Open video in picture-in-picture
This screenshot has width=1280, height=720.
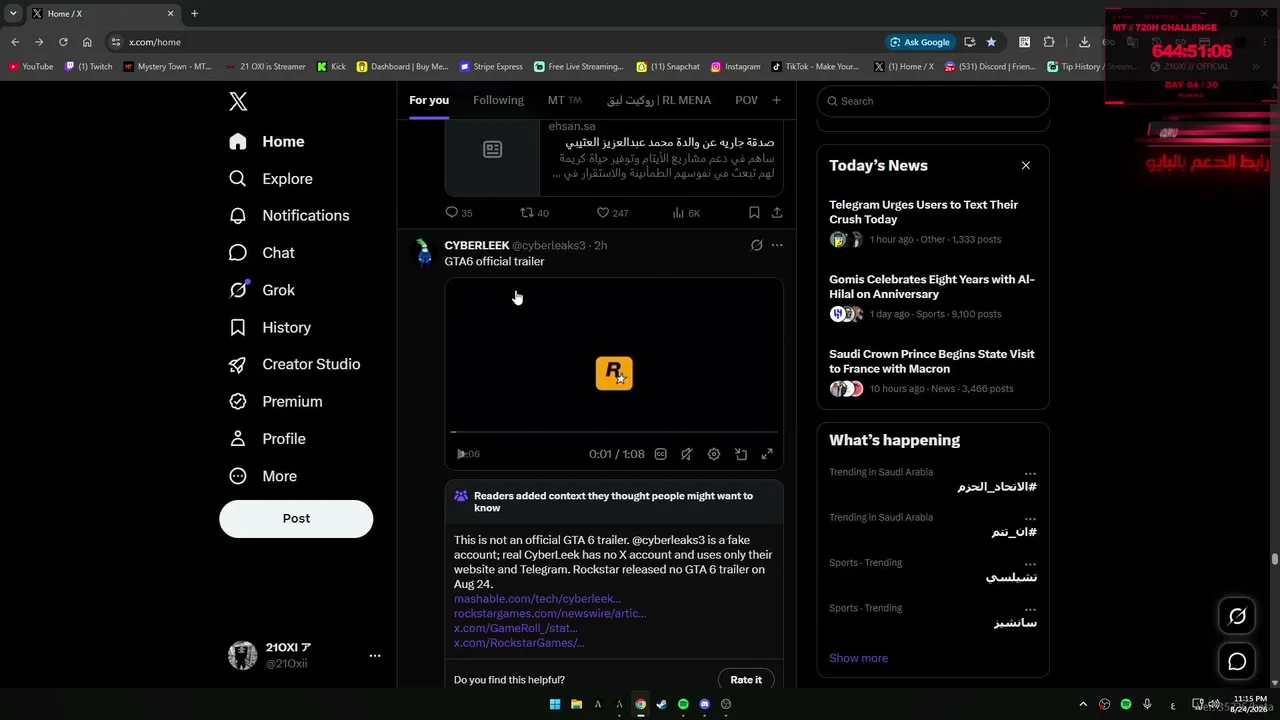[x=741, y=454]
